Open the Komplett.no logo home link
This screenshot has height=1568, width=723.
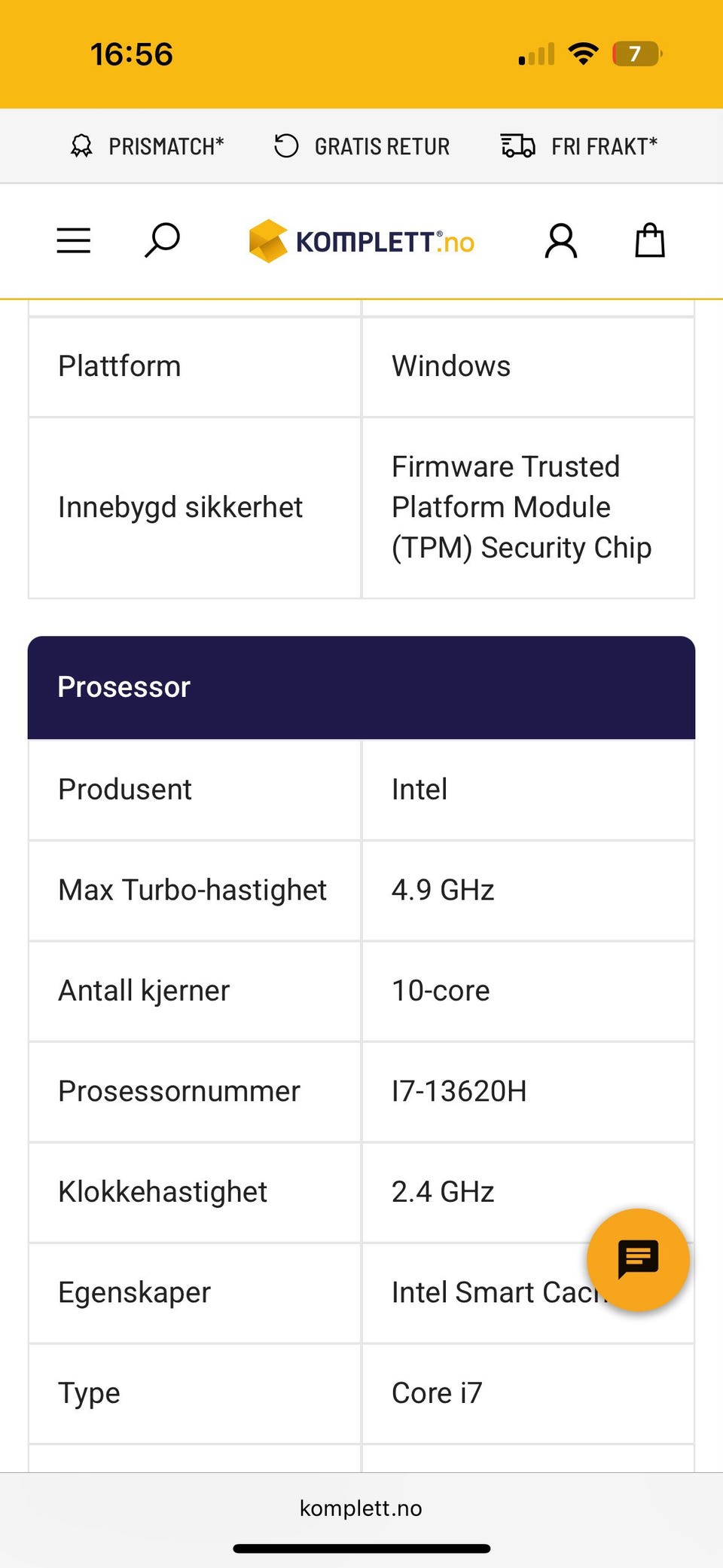tap(361, 241)
